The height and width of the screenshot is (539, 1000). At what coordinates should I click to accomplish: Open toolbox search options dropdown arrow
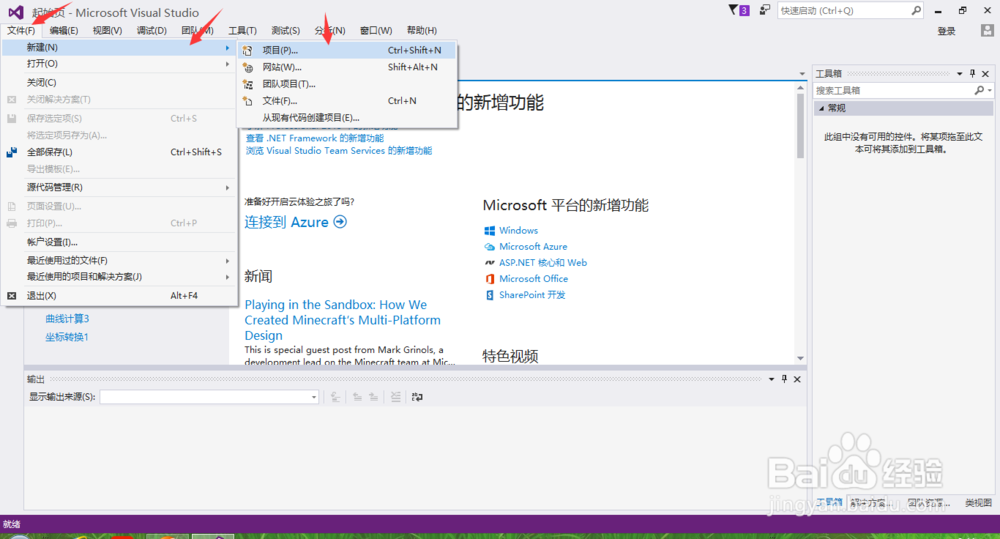[989, 91]
